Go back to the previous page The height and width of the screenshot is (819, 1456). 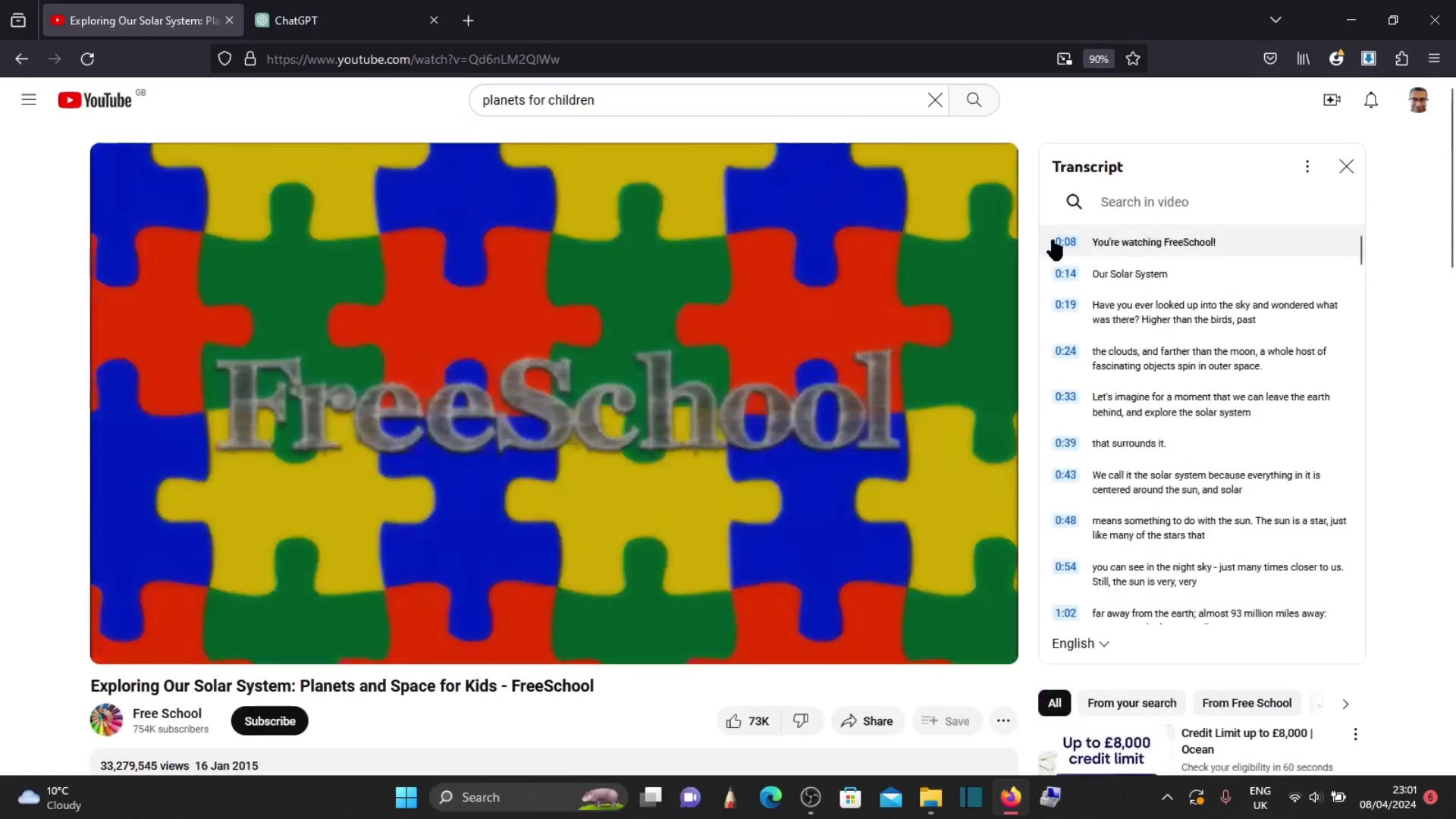[21, 59]
